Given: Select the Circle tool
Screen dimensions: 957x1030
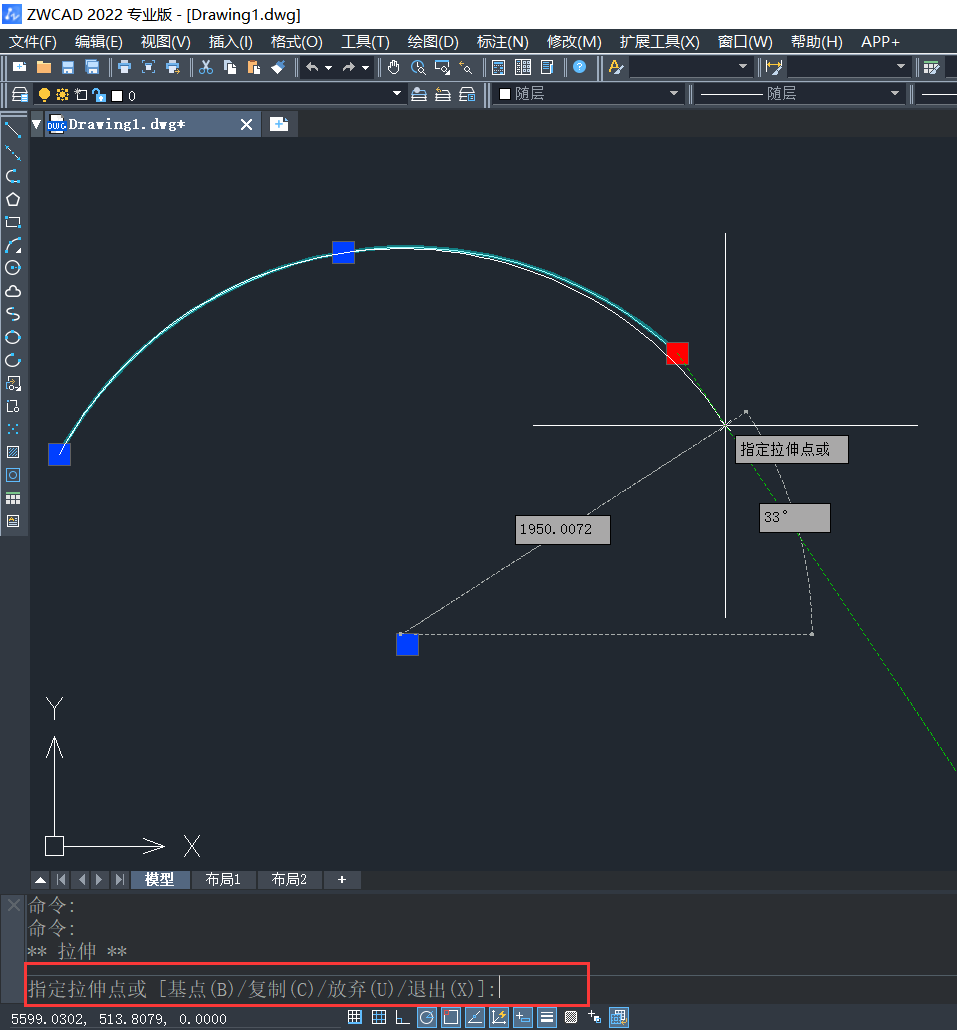Looking at the screenshot, I should [13, 268].
